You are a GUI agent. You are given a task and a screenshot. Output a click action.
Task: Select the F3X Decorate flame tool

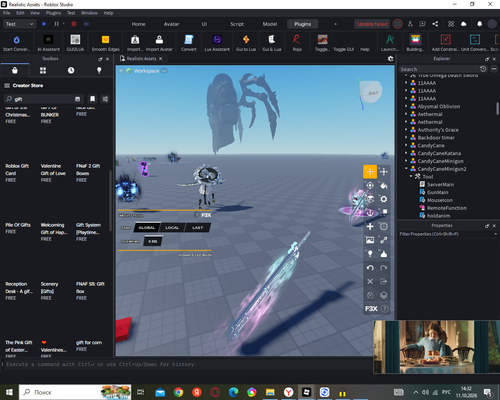click(384, 254)
